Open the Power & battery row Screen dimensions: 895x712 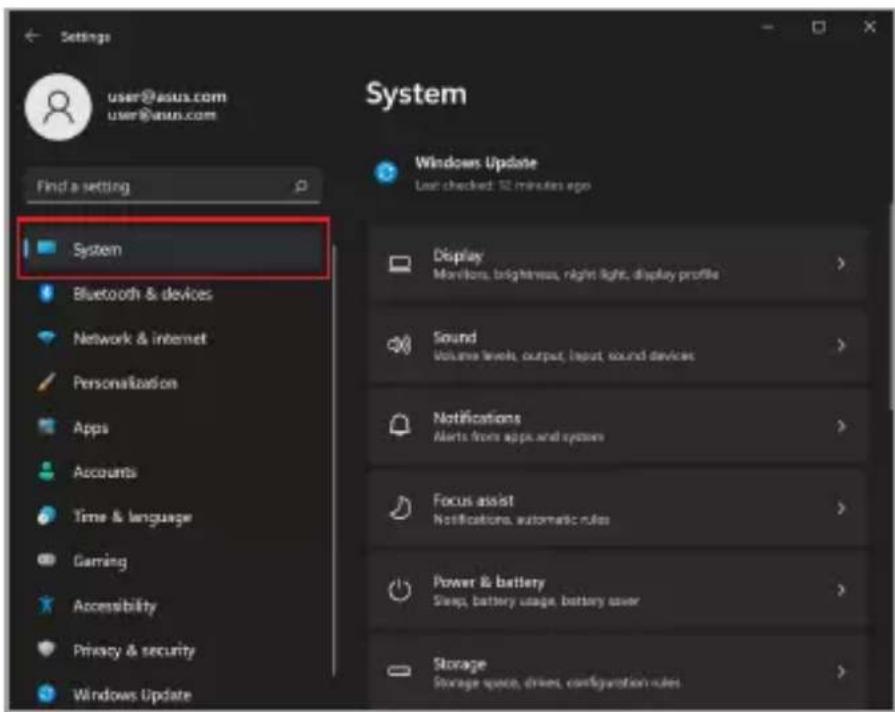618,590
